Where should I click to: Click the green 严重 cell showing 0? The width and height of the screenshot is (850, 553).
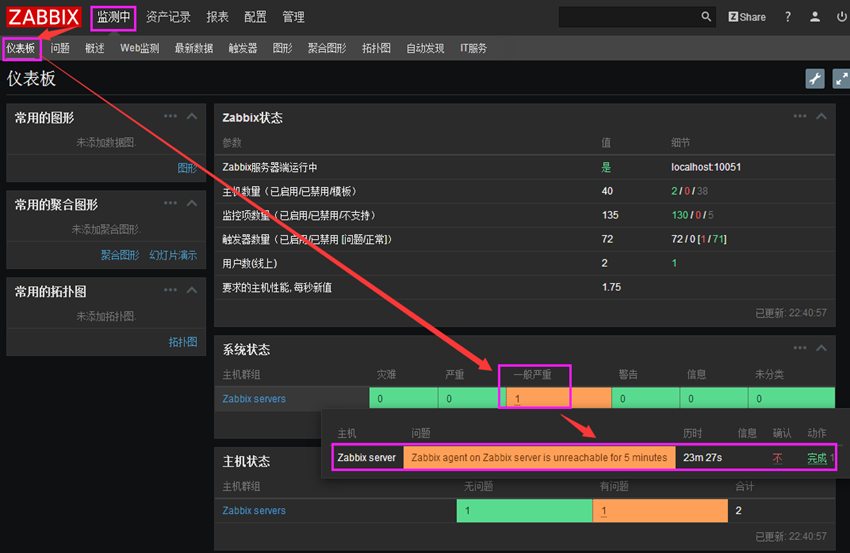click(472, 398)
